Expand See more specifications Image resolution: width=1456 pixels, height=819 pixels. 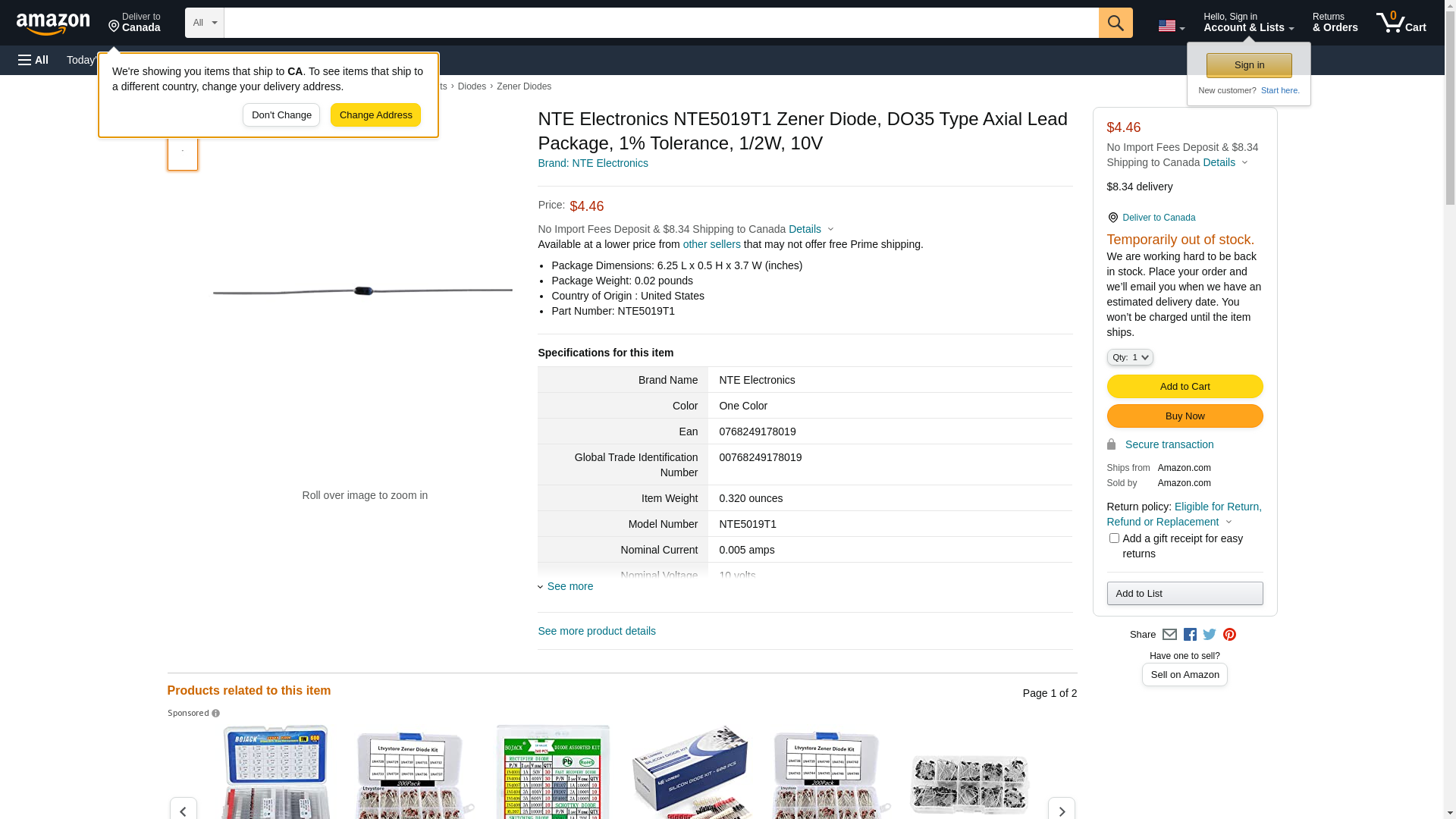(x=570, y=586)
